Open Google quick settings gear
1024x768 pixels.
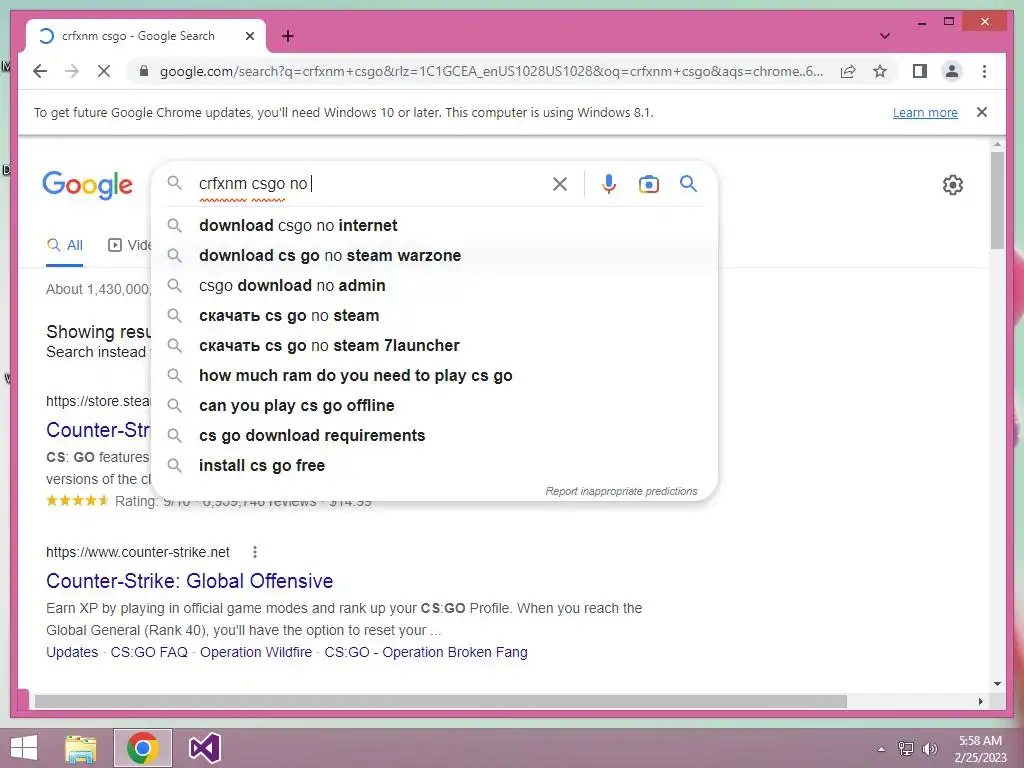pyautogui.click(x=953, y=185)
